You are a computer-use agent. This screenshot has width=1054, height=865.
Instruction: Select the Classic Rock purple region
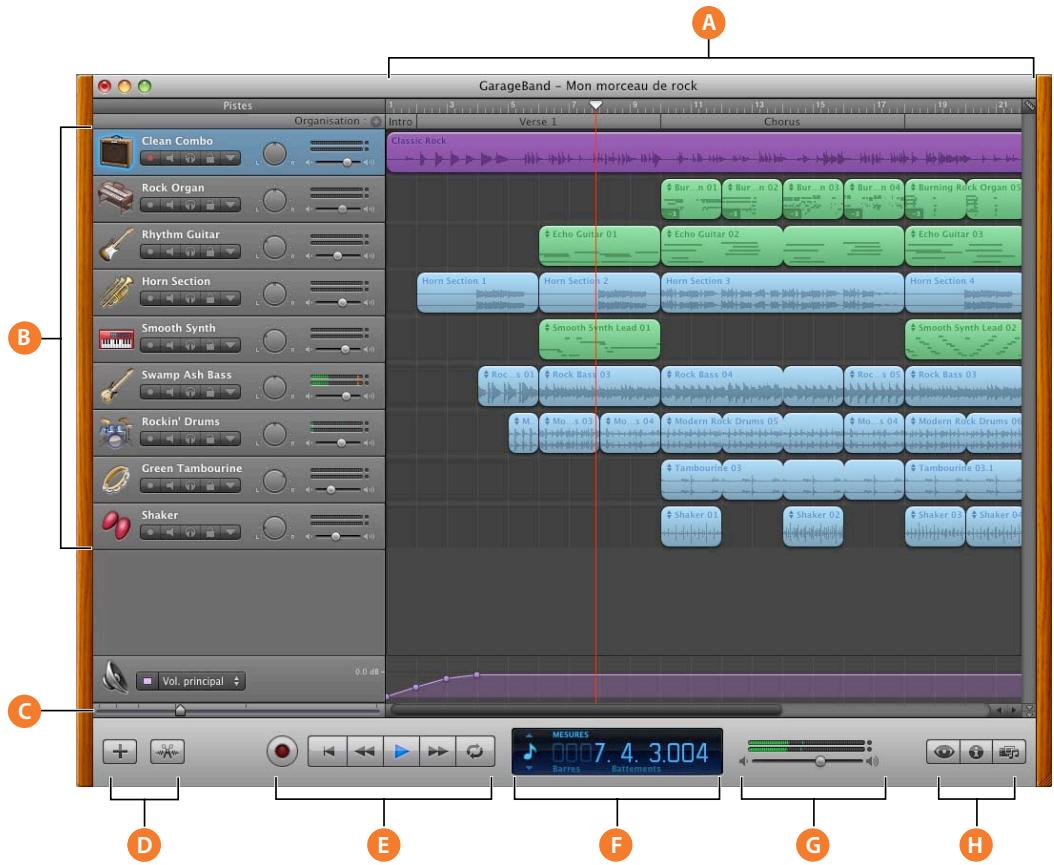[x=704, y=153]
